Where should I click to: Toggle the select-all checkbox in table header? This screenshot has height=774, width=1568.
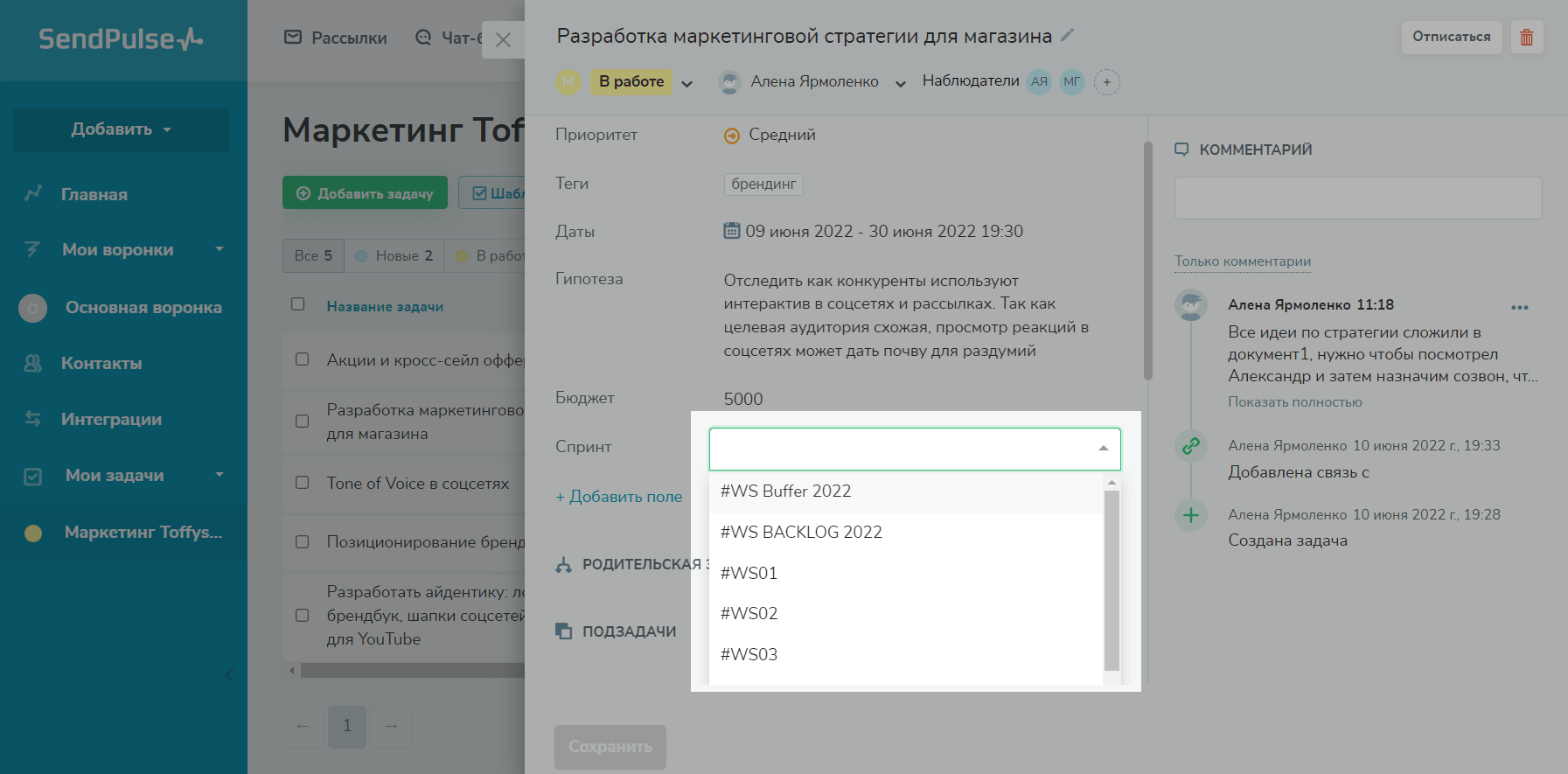pos(298,304)
